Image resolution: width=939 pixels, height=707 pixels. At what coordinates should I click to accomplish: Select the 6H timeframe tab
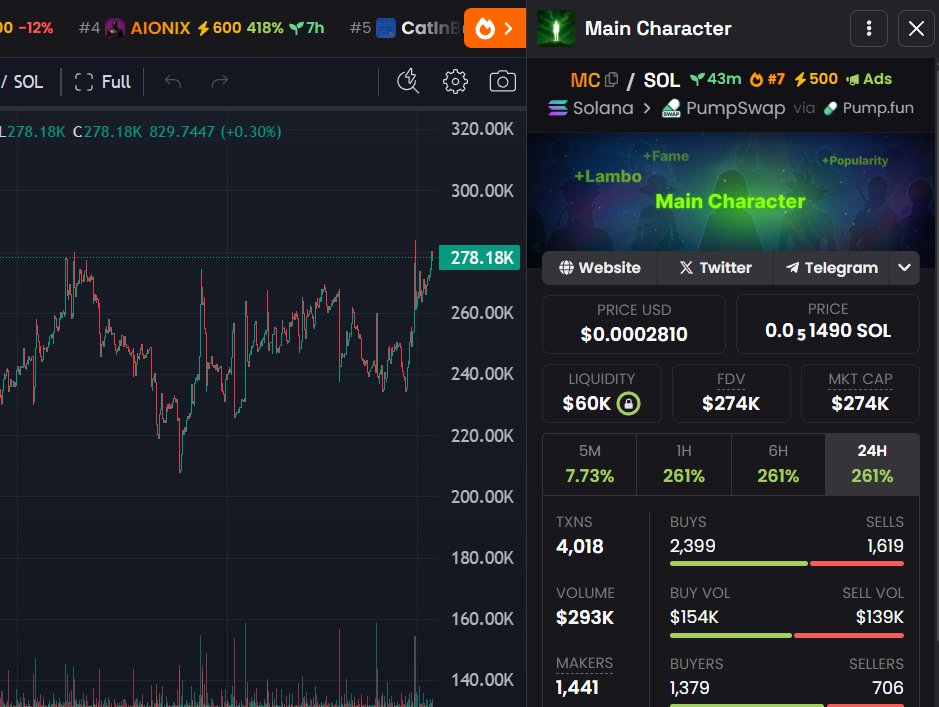[x=778, y=465]
